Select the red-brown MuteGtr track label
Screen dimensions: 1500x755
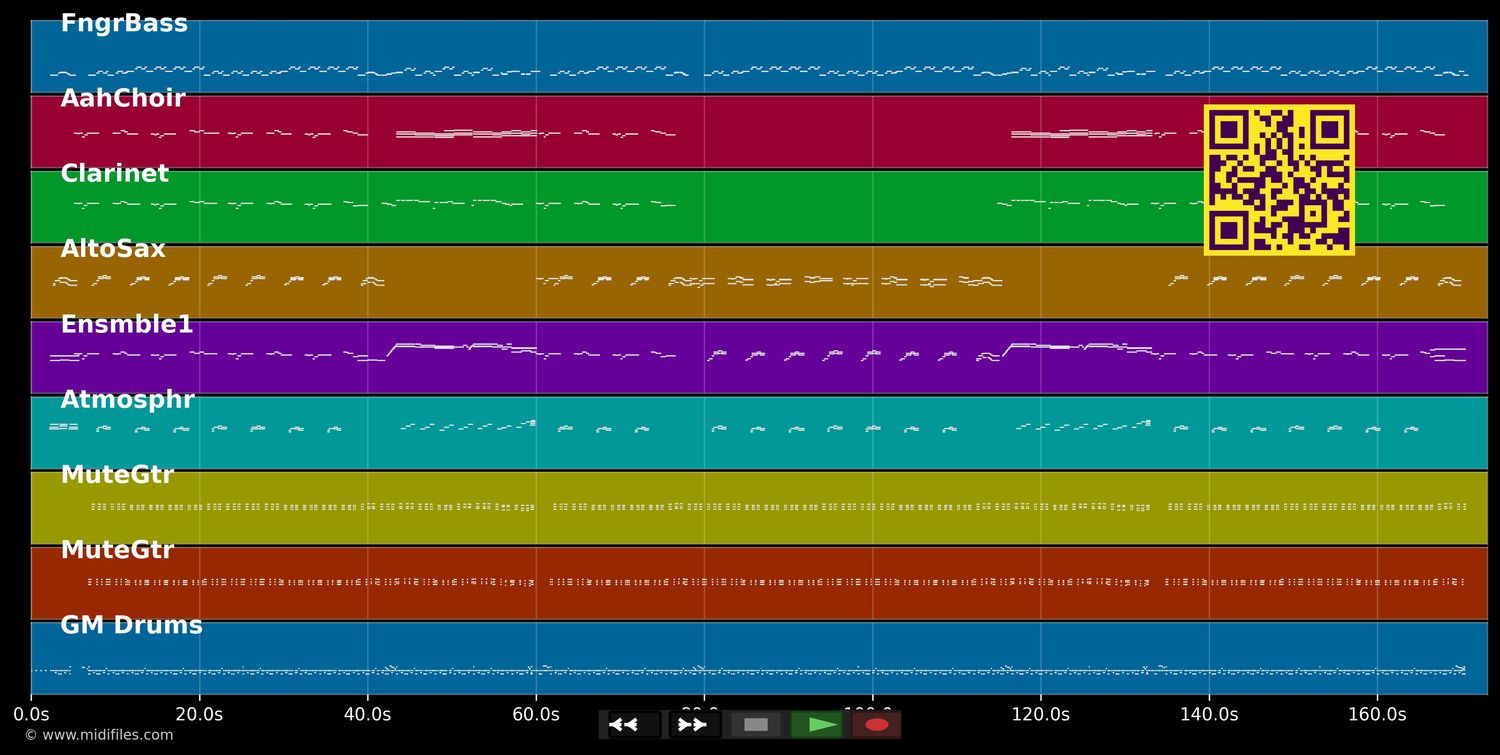point(117,551)
